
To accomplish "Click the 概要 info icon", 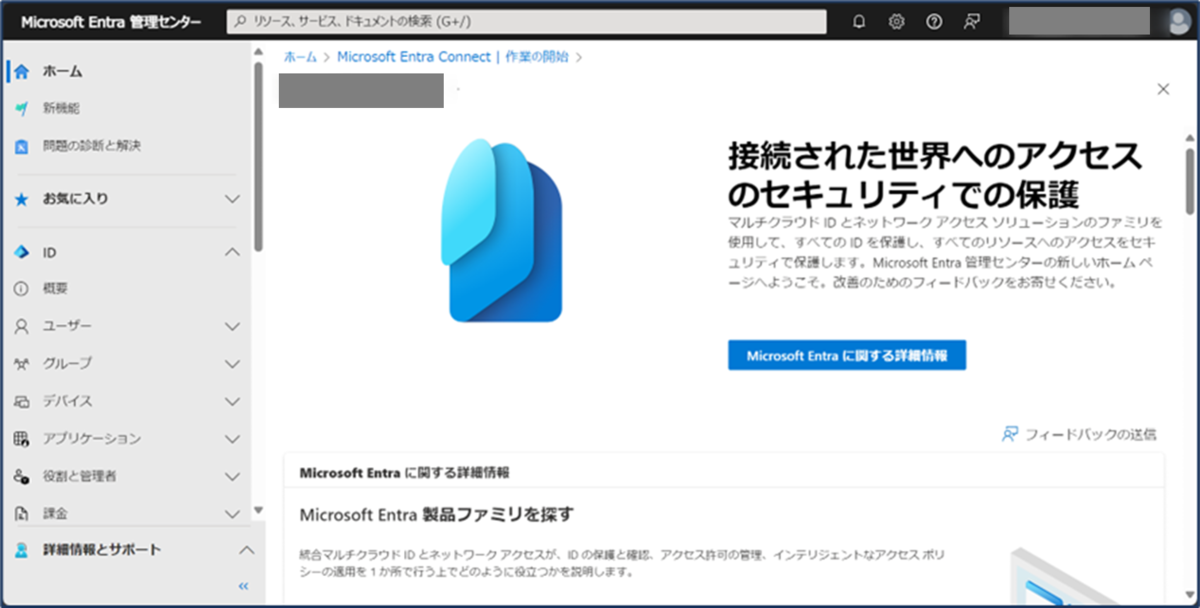I will (22, 289).
